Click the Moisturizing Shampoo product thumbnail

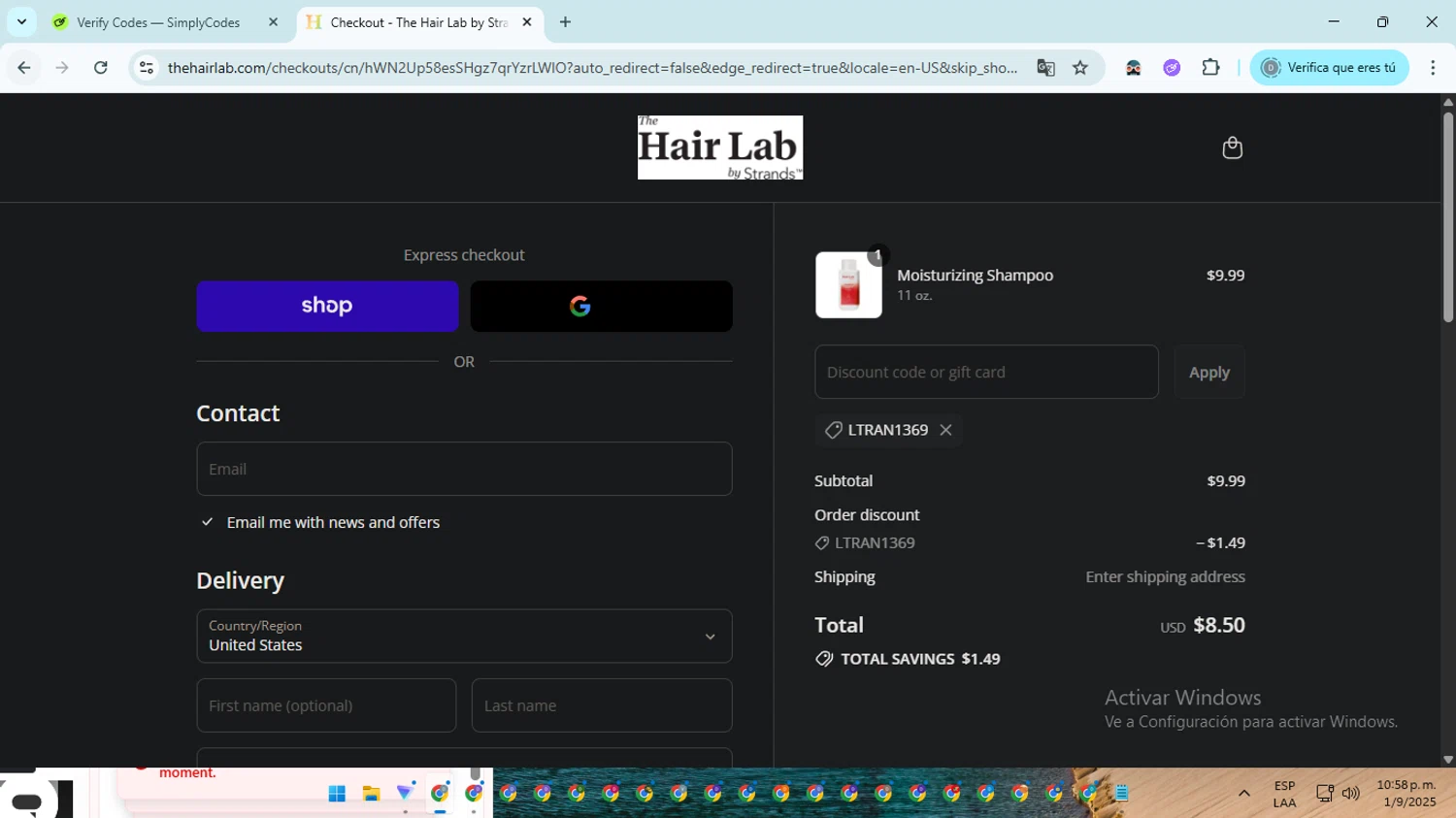coord(848,285)
